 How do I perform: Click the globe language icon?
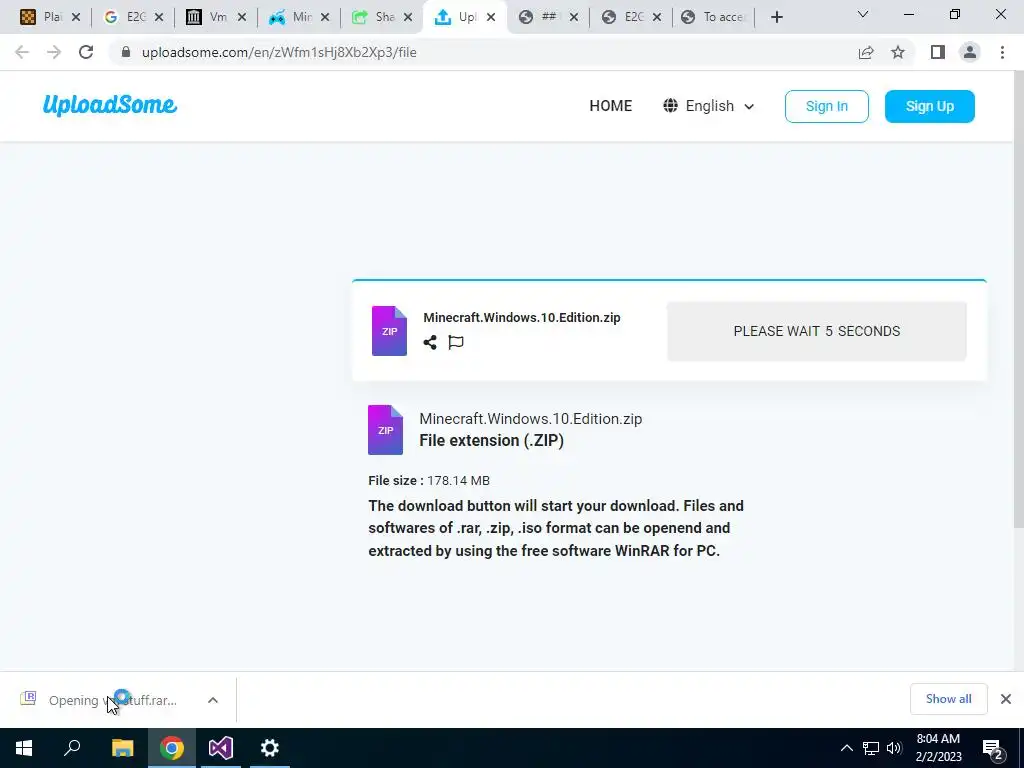(x=670, y=106)
